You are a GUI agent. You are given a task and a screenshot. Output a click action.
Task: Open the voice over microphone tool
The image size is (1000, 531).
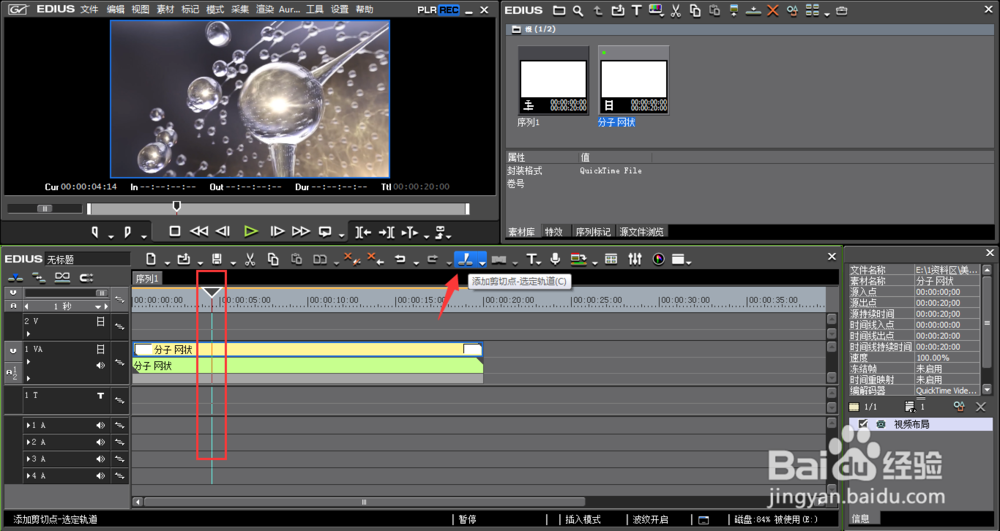555,259
